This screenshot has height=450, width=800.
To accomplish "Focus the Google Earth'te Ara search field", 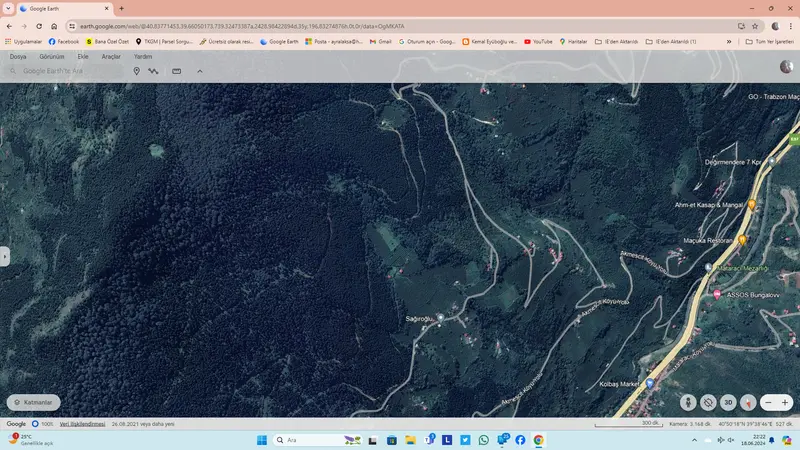I will pyautogui.click(x=64, y=71).
